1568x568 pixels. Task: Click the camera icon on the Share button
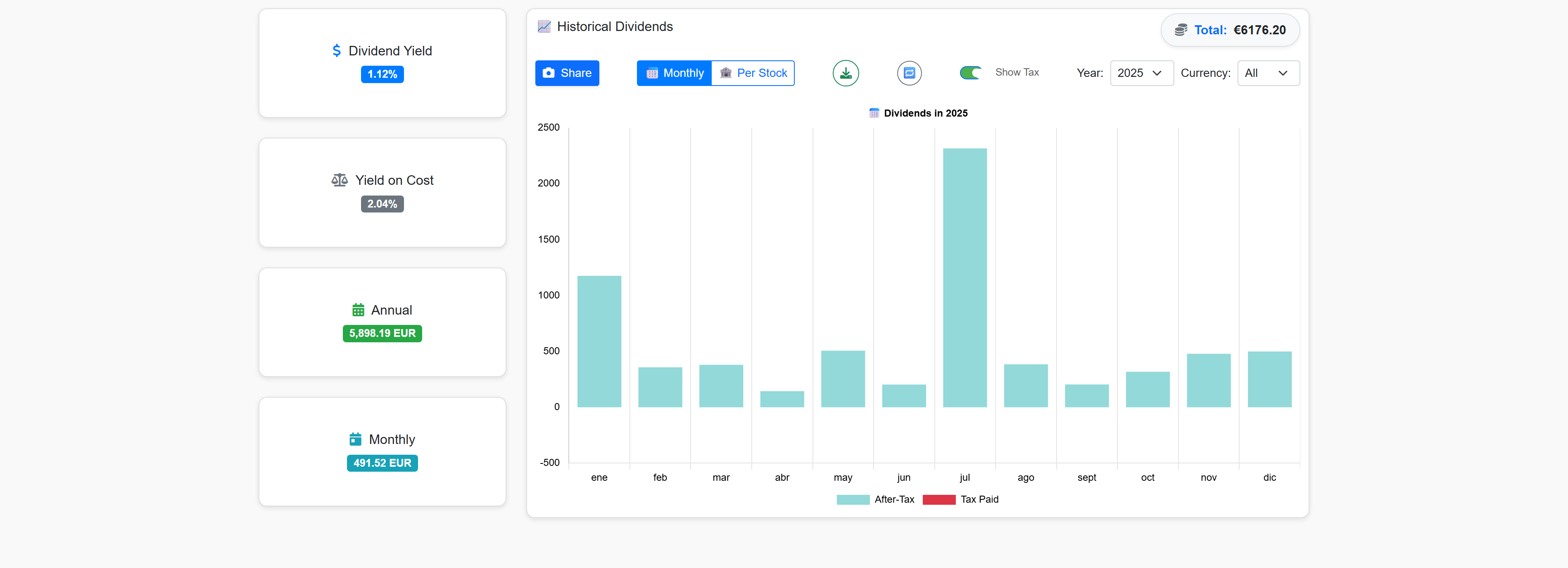pos(550,72)
